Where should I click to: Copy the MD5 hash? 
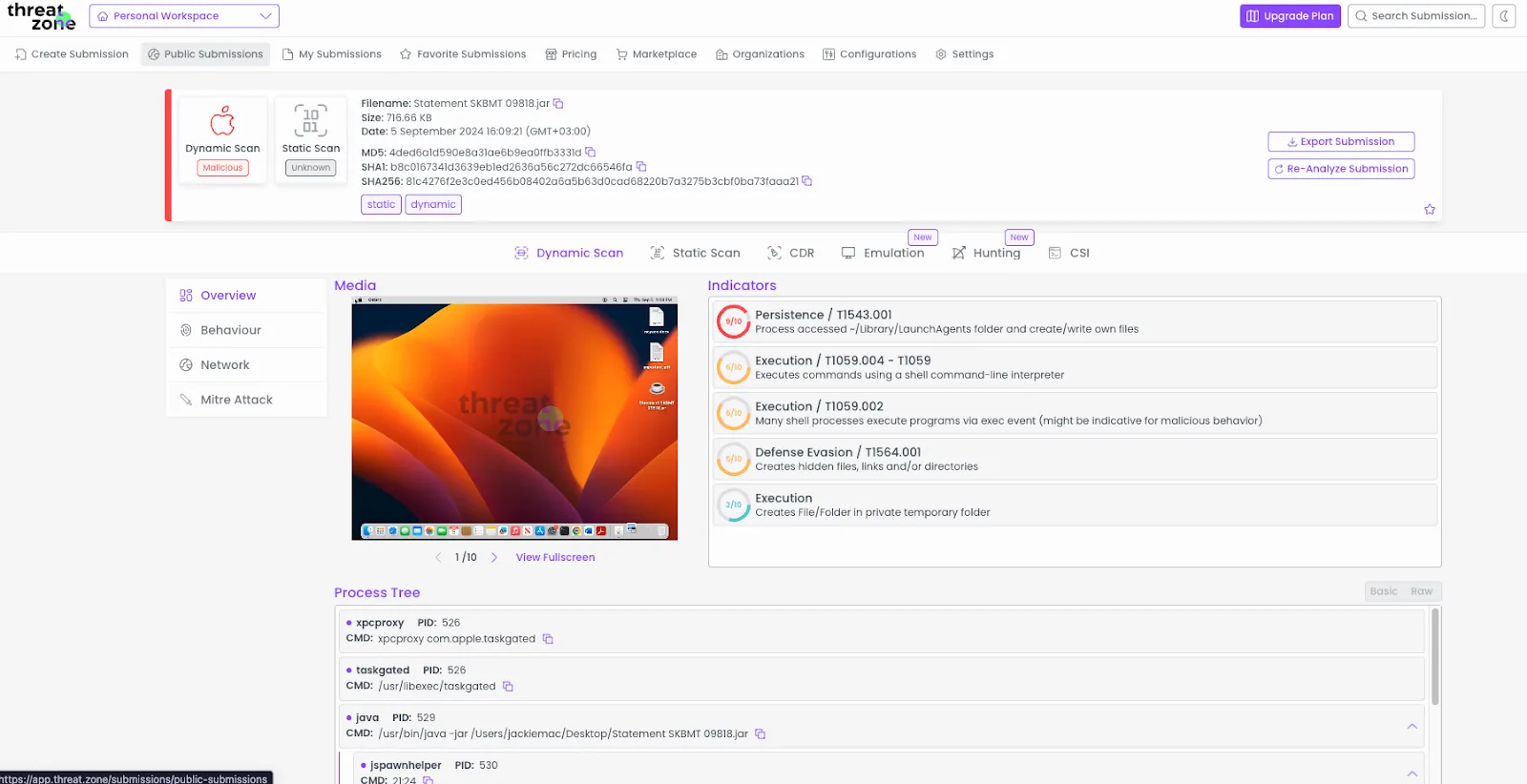(590, 152)
